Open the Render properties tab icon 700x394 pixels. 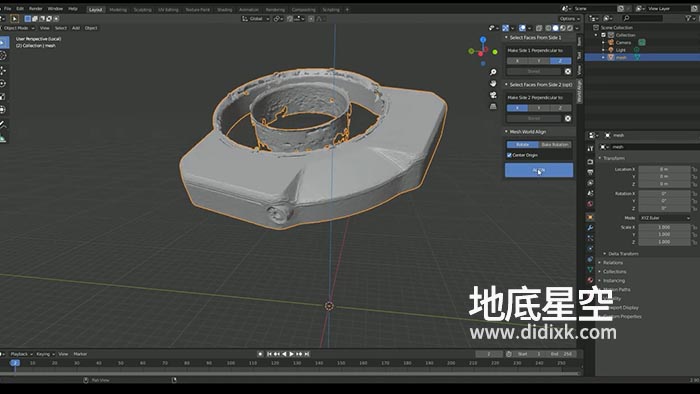click(x=590, y=162)
